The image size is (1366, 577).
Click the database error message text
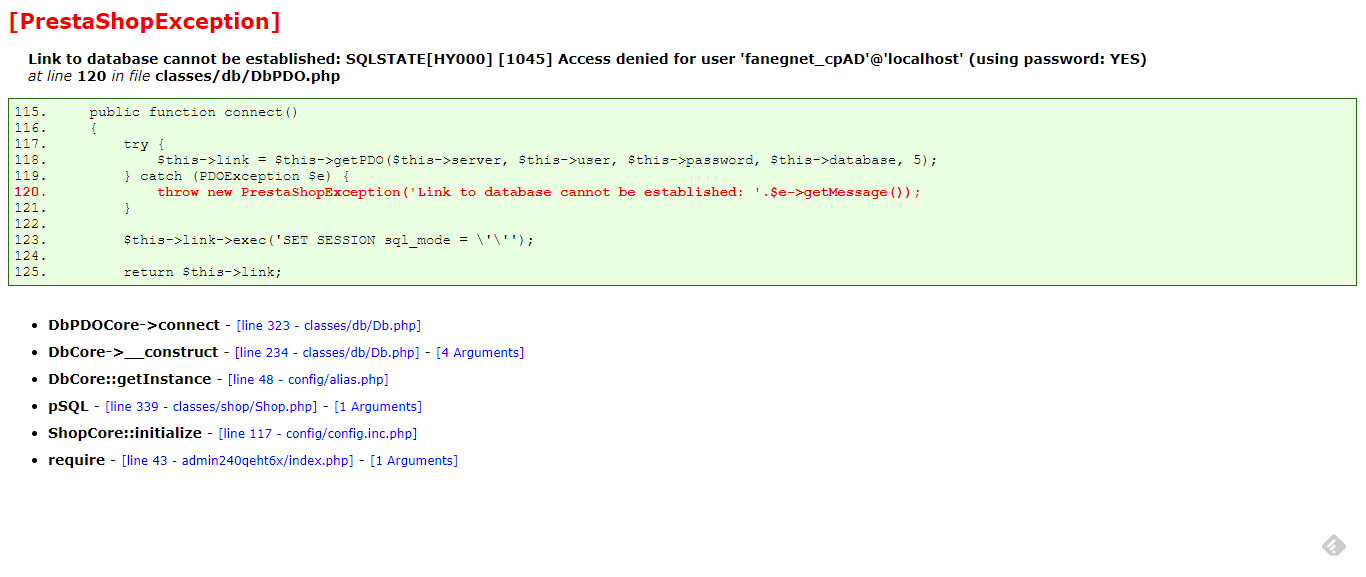tap(587, 59)
